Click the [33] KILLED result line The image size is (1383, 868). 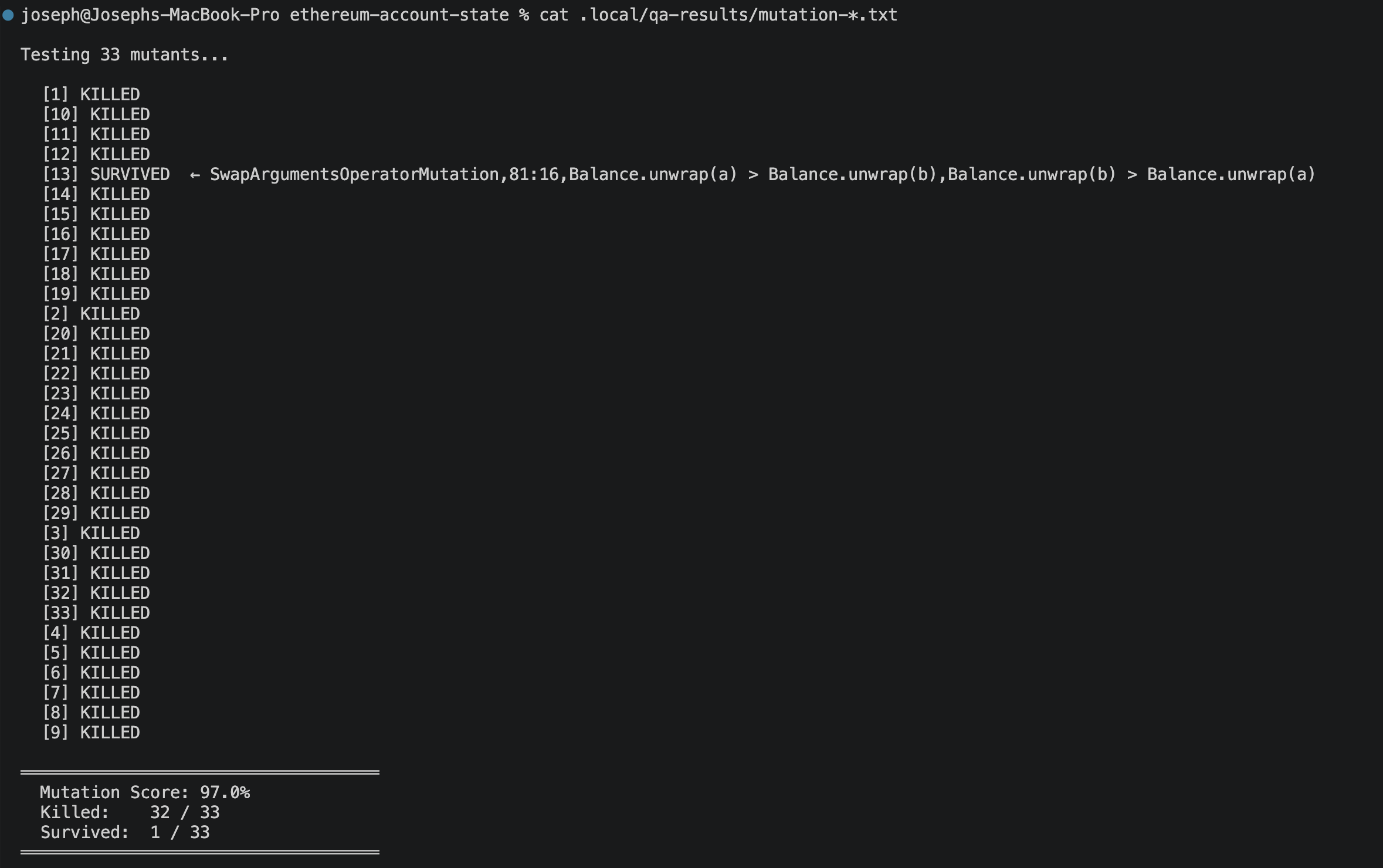(x=96, y=613)
